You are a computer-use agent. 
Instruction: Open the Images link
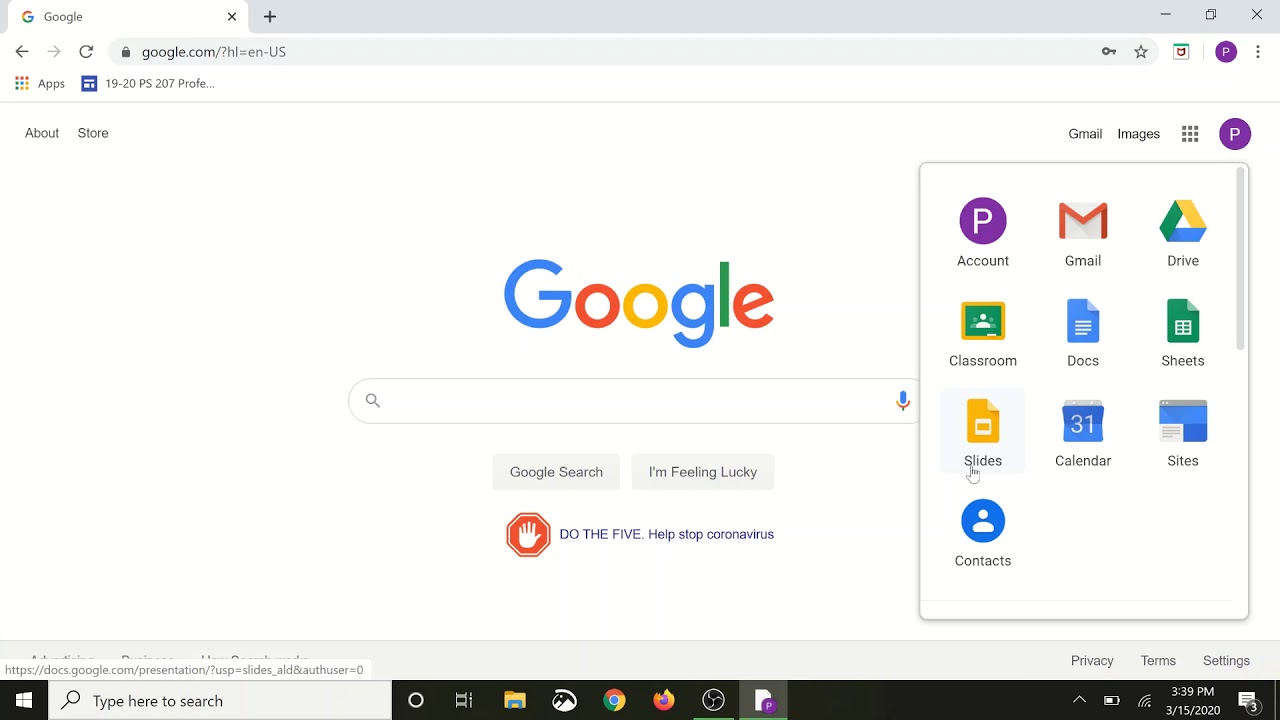pyautogui.click(x=1139, y=134)
